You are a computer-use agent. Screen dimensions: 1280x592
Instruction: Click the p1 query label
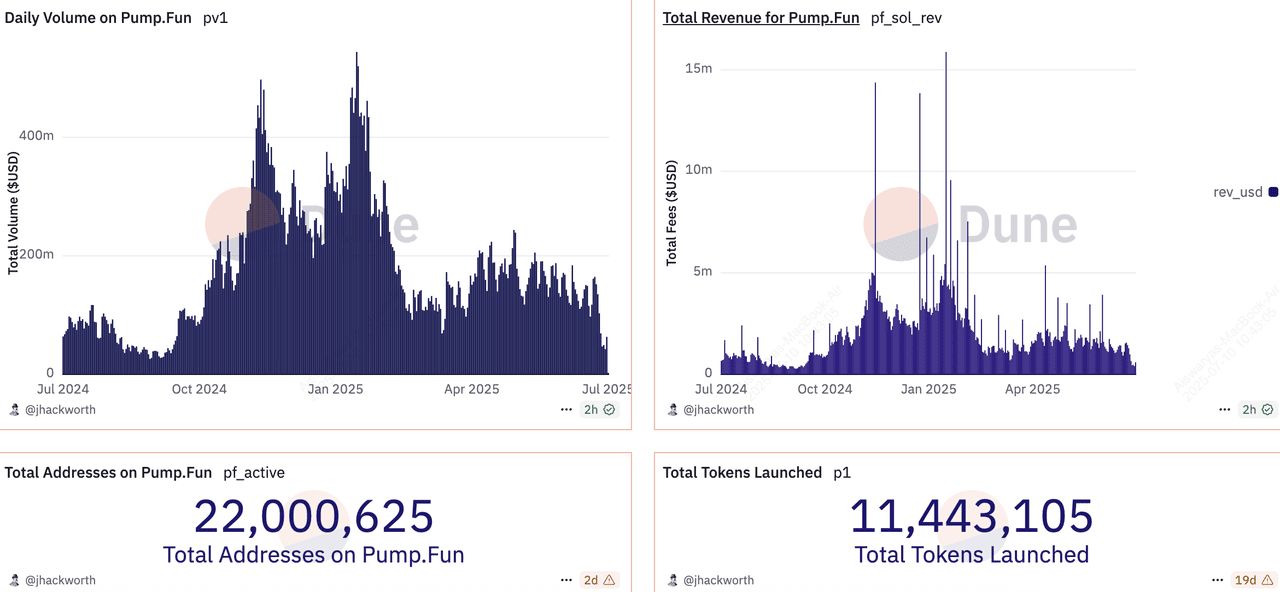point(841,472)
